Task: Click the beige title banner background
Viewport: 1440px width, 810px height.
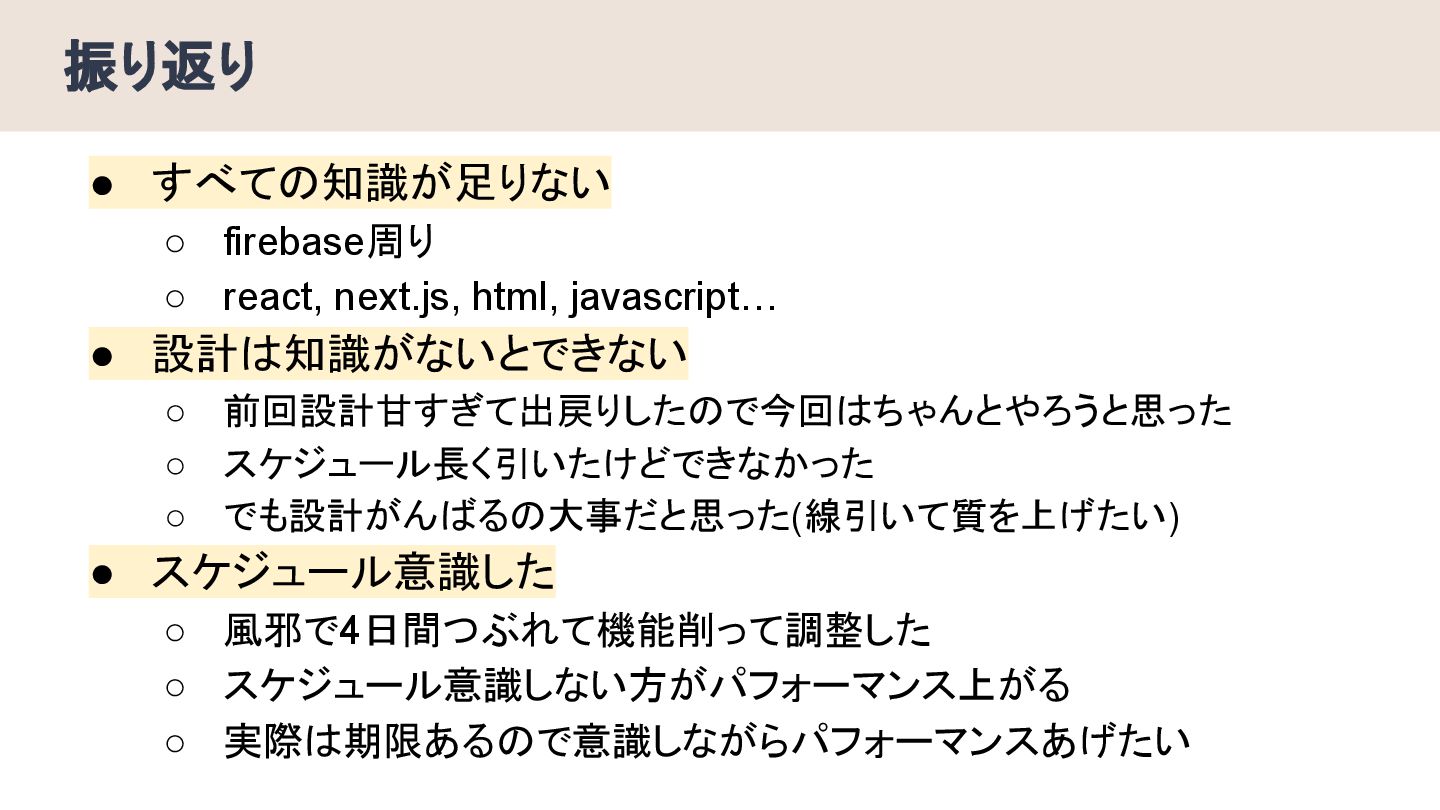Action: [850, 66]
